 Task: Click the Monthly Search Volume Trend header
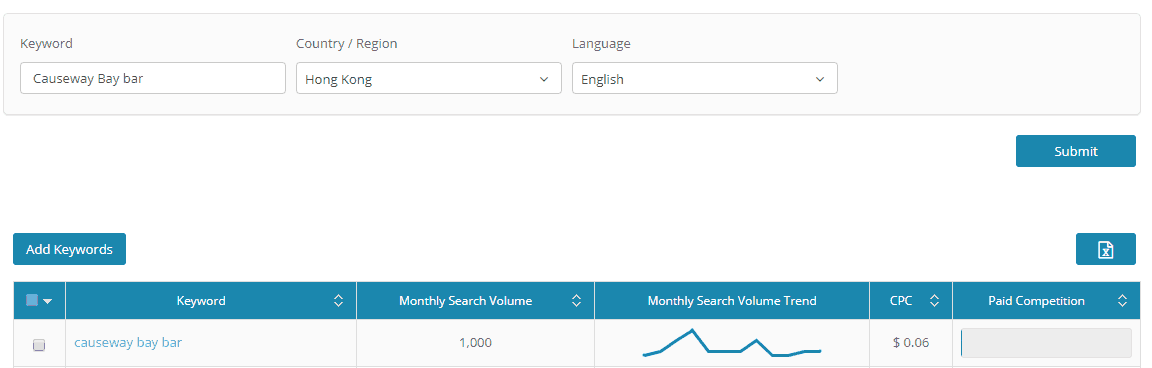pyautogui.click(x=732, y=300)
